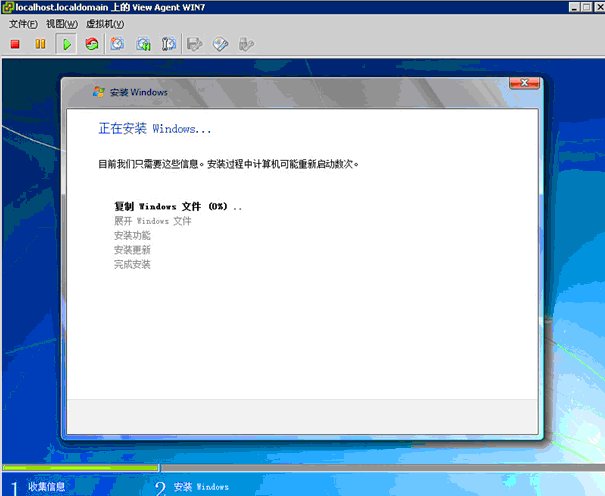Screen dimensions: 605x496
Task: Click the 安装 Windows stage 2 label
Action: tap(201, 487)
